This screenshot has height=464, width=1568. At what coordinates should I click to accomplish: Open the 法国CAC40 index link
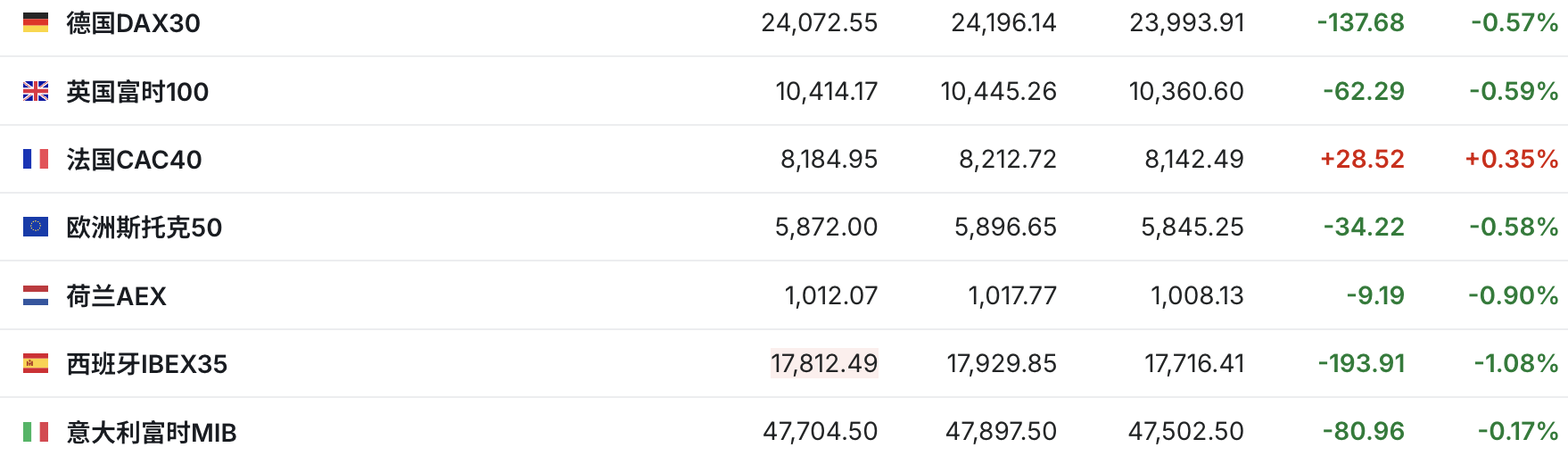pyautogui.click(x=134, y=159)
